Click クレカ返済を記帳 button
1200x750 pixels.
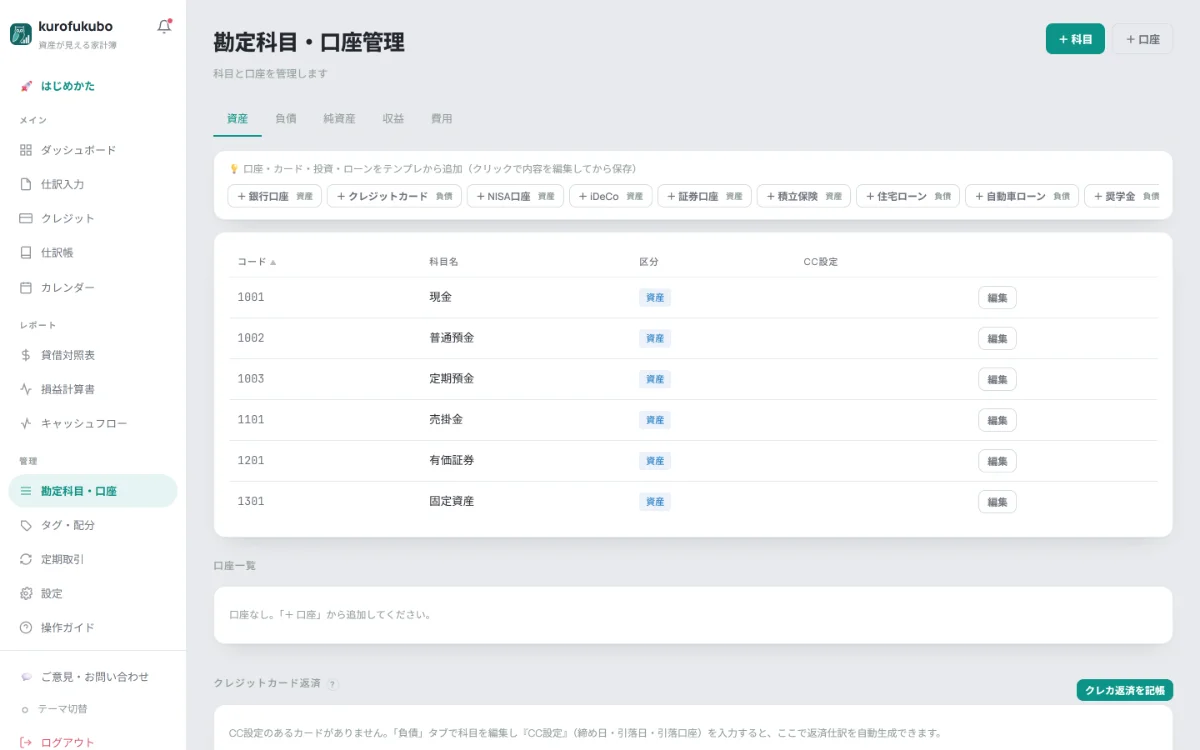1125,690
